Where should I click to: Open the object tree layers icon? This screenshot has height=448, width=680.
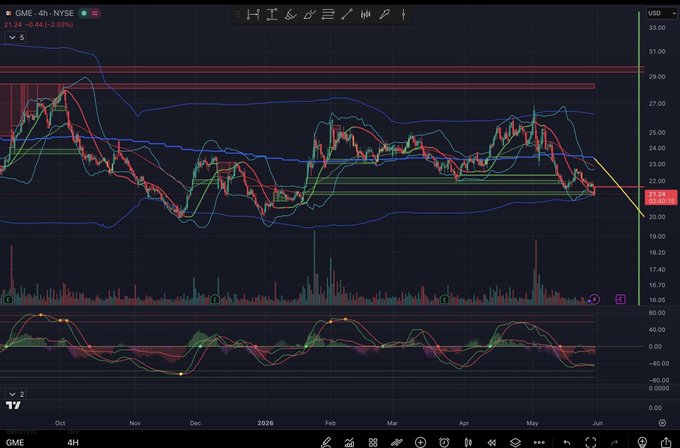pos(515,442)
